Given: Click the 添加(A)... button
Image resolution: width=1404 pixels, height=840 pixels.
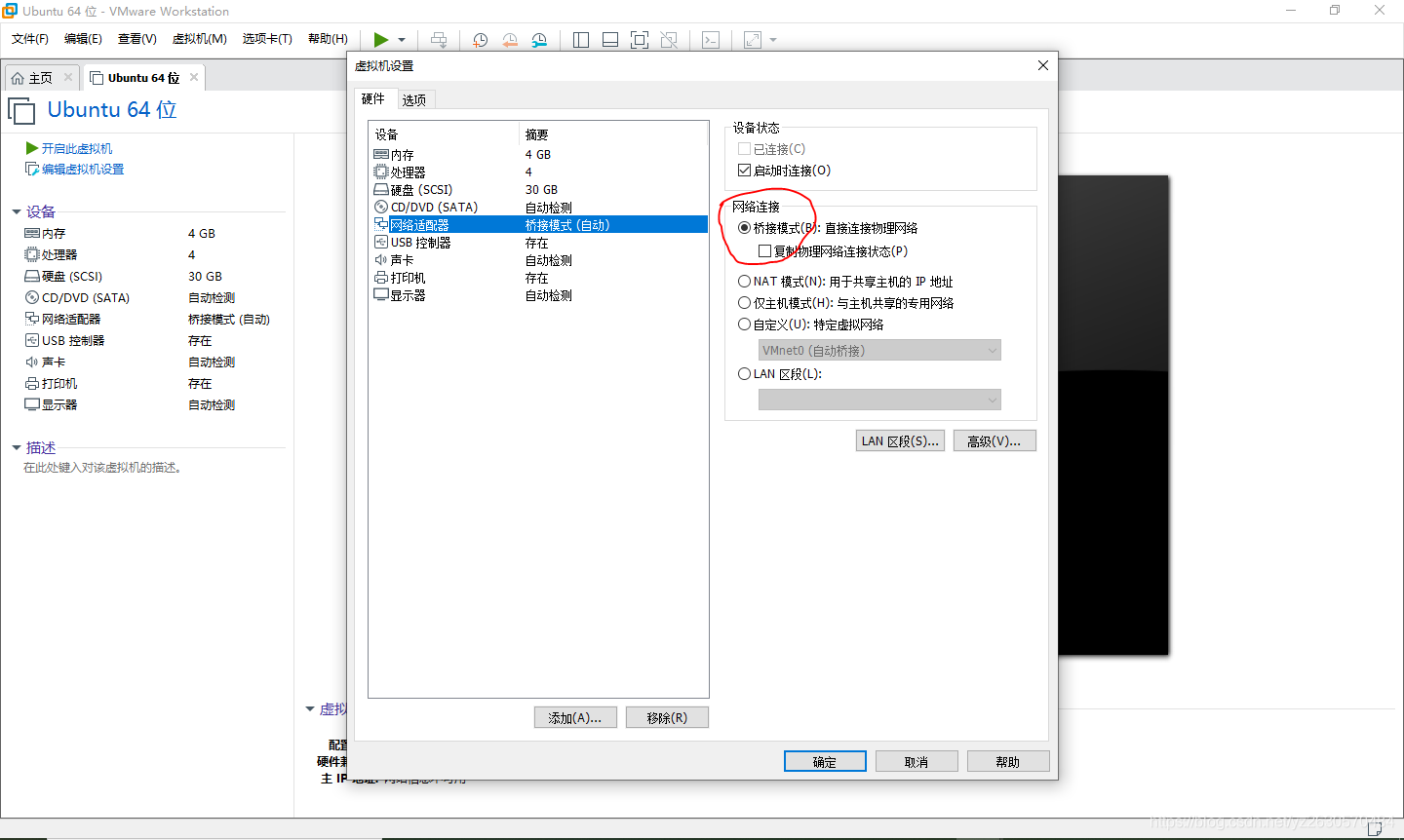Looking at the screenshot, I should click(x=575, y=717).
